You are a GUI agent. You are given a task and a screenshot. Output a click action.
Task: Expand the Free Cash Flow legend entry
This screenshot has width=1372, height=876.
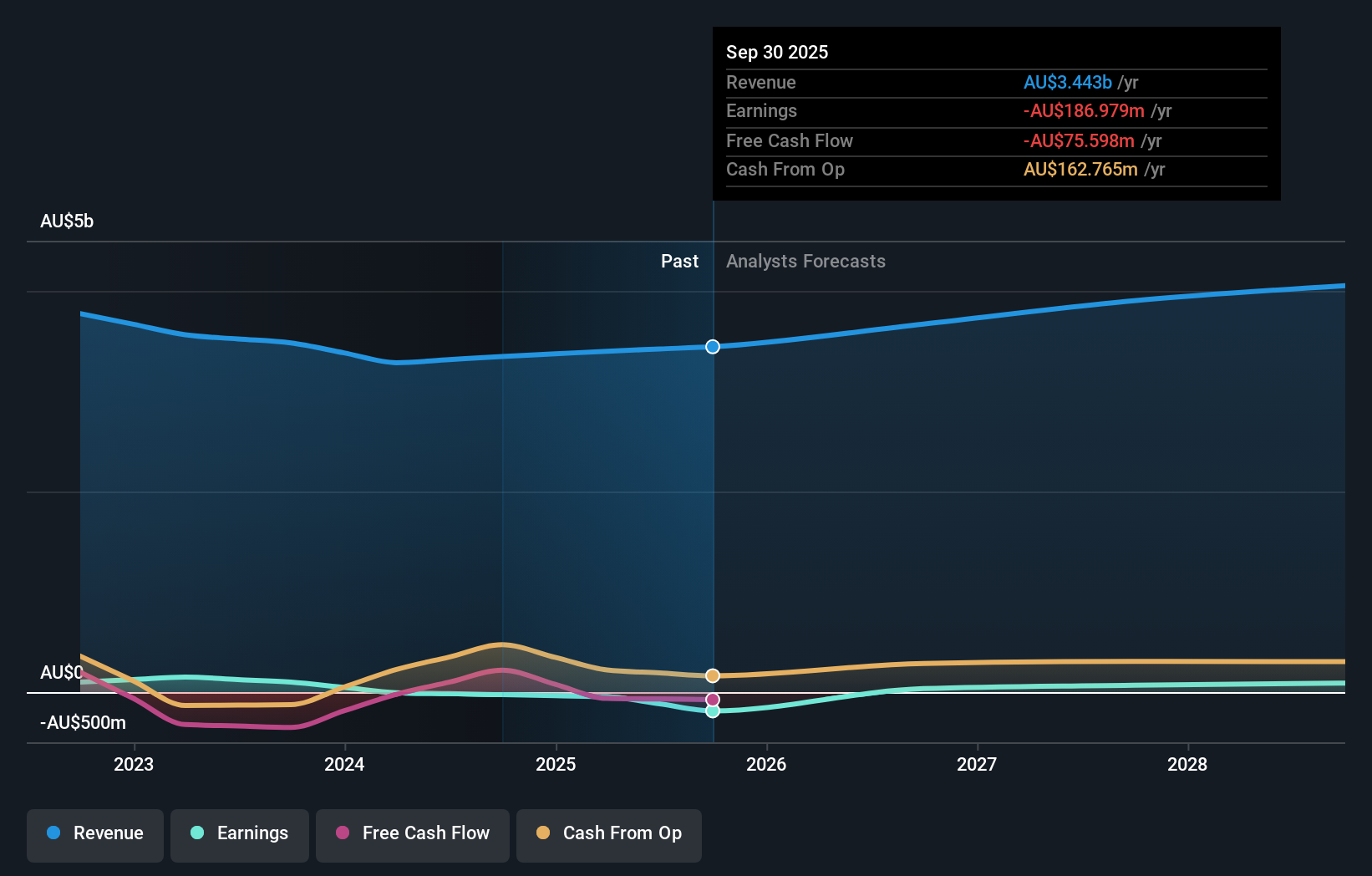pyautogui.click(x=412, y=833)
